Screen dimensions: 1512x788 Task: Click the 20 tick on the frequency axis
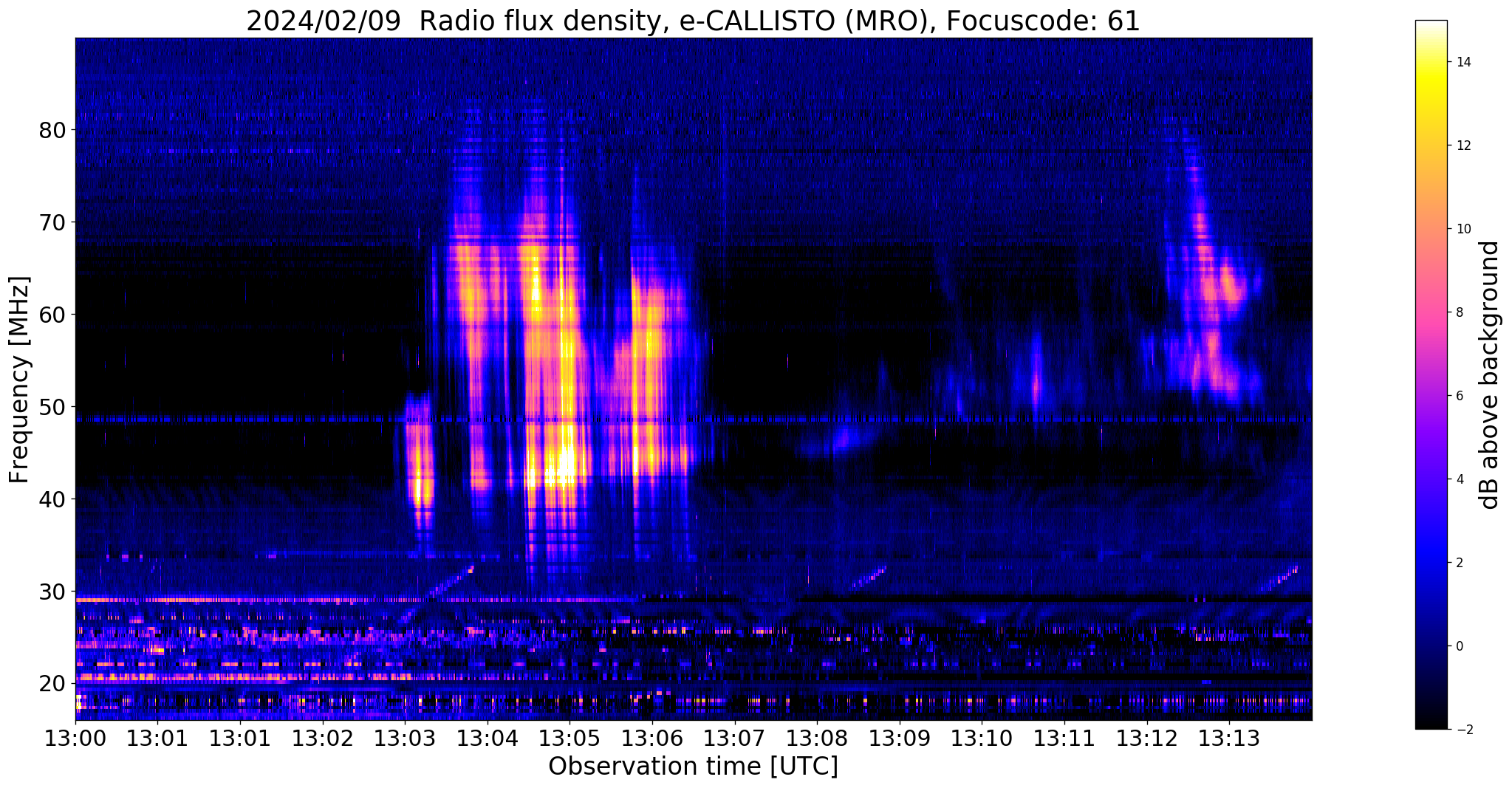(52, 684)
